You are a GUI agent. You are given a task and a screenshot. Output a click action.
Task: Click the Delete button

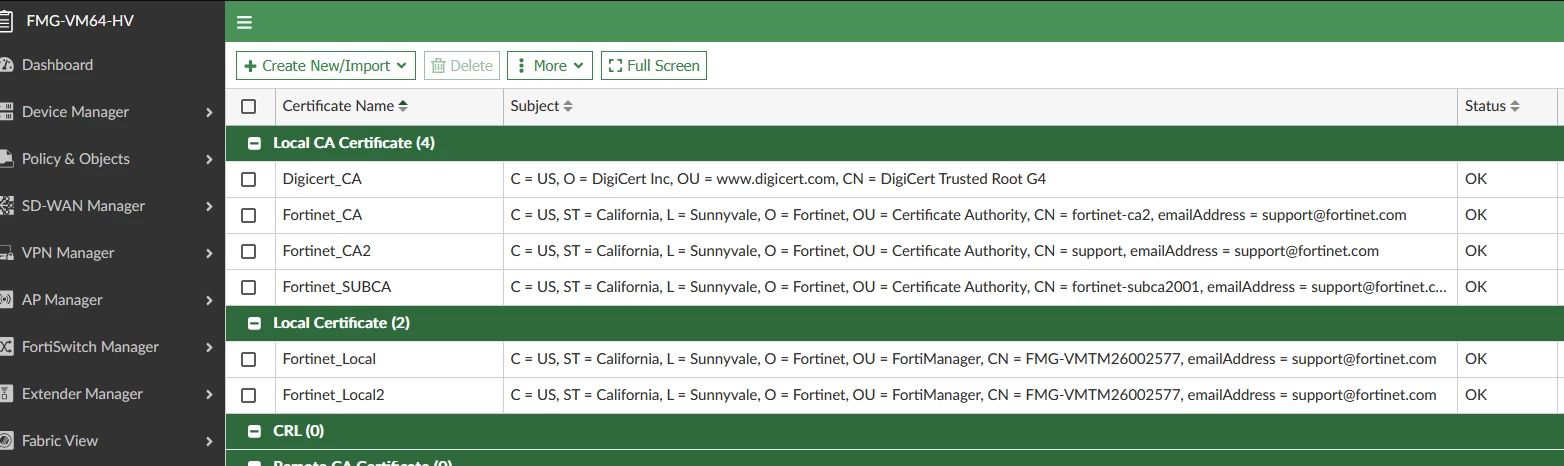pyautogui.click(x=462, y=66)
